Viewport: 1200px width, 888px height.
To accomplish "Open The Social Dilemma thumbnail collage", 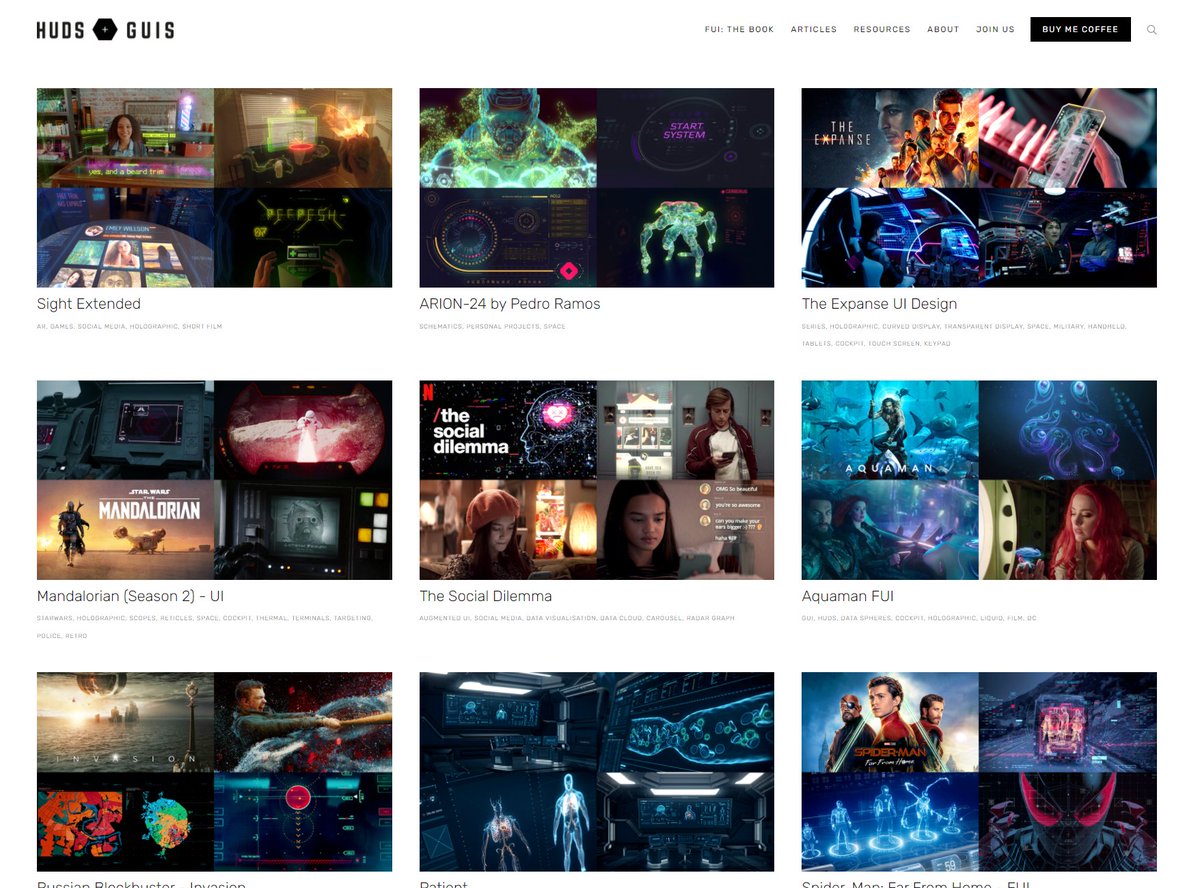I will (597, 480).
